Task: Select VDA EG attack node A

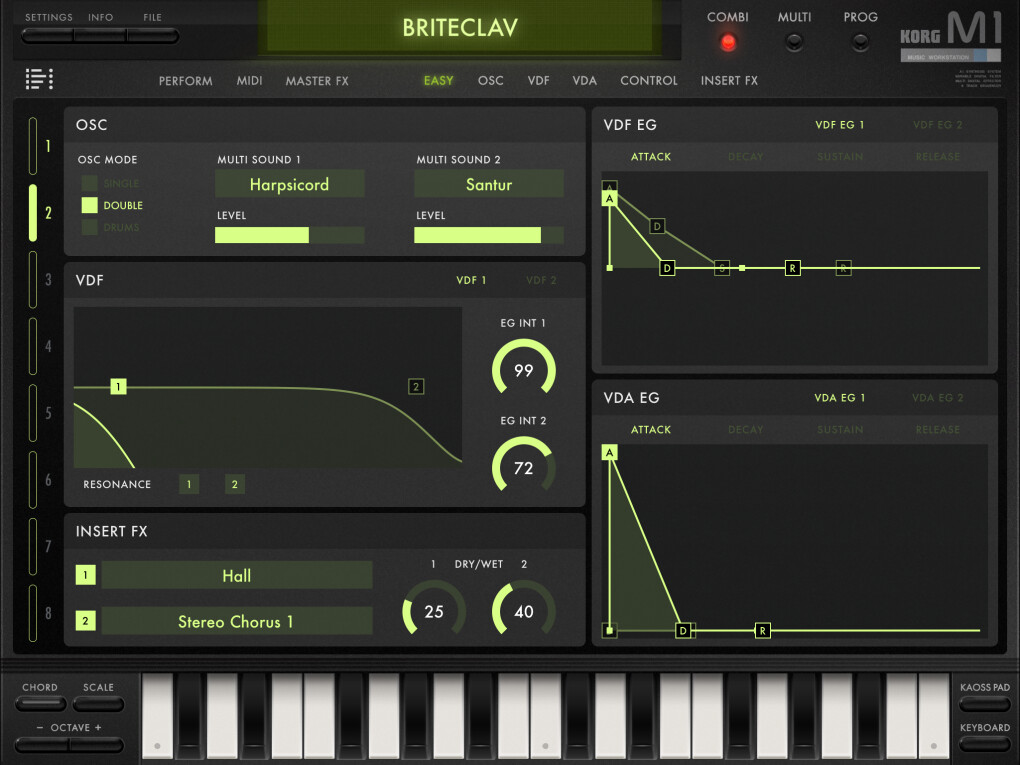Action: tap(610, 452)
